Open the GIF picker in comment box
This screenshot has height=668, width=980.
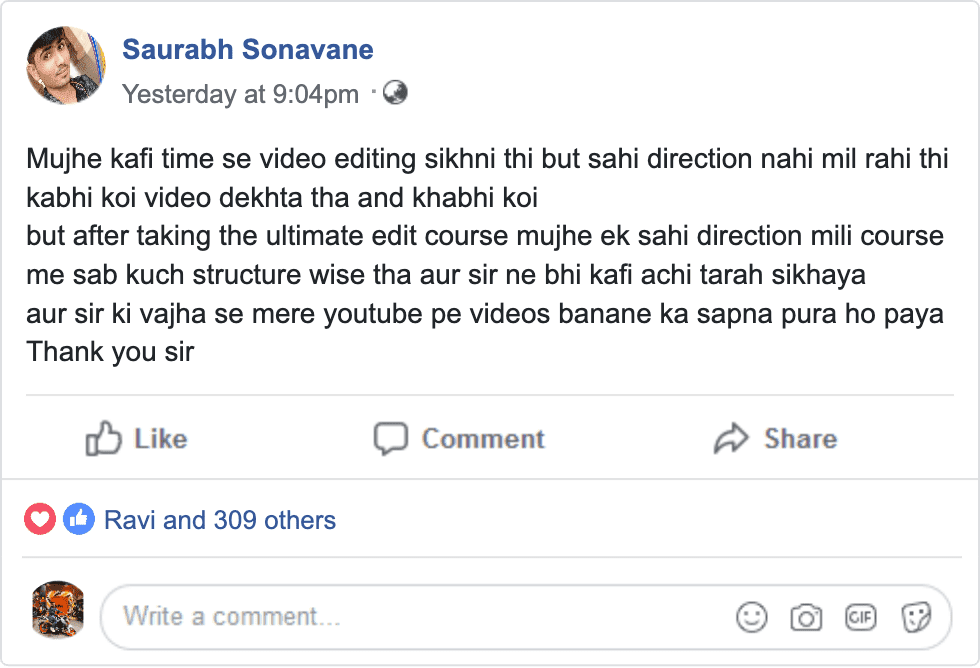[x=860, y=617]
